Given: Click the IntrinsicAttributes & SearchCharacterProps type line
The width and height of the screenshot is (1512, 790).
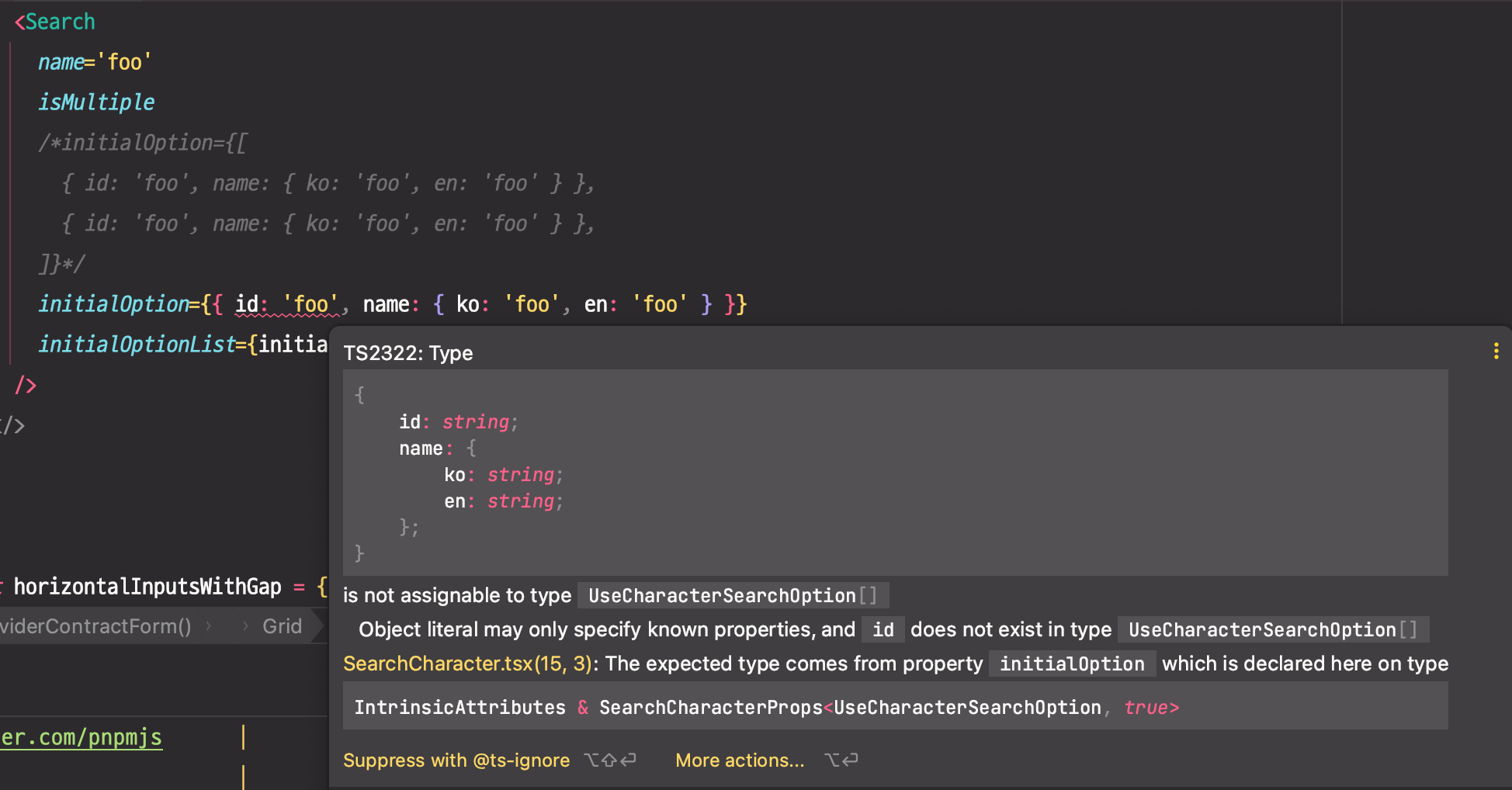Looking at the screenshot, I should coord(767,708).
